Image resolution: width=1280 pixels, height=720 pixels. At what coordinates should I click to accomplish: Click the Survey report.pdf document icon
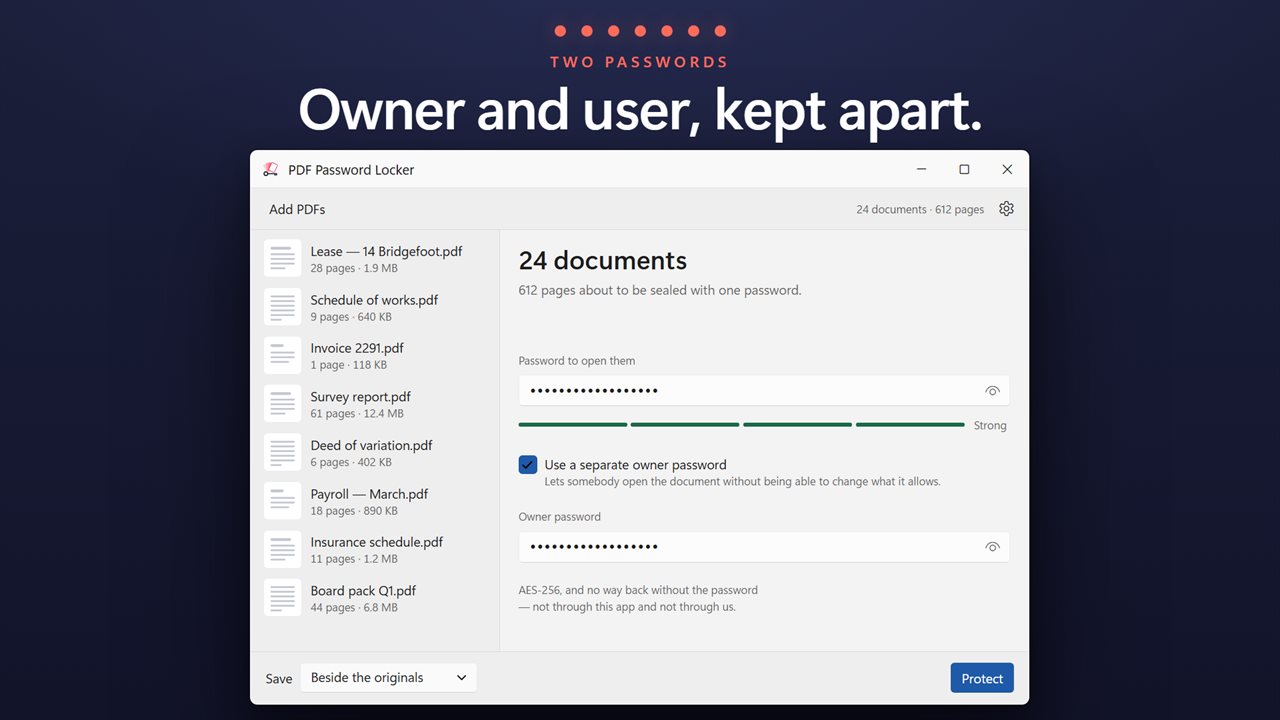click(x=282, y=404)
